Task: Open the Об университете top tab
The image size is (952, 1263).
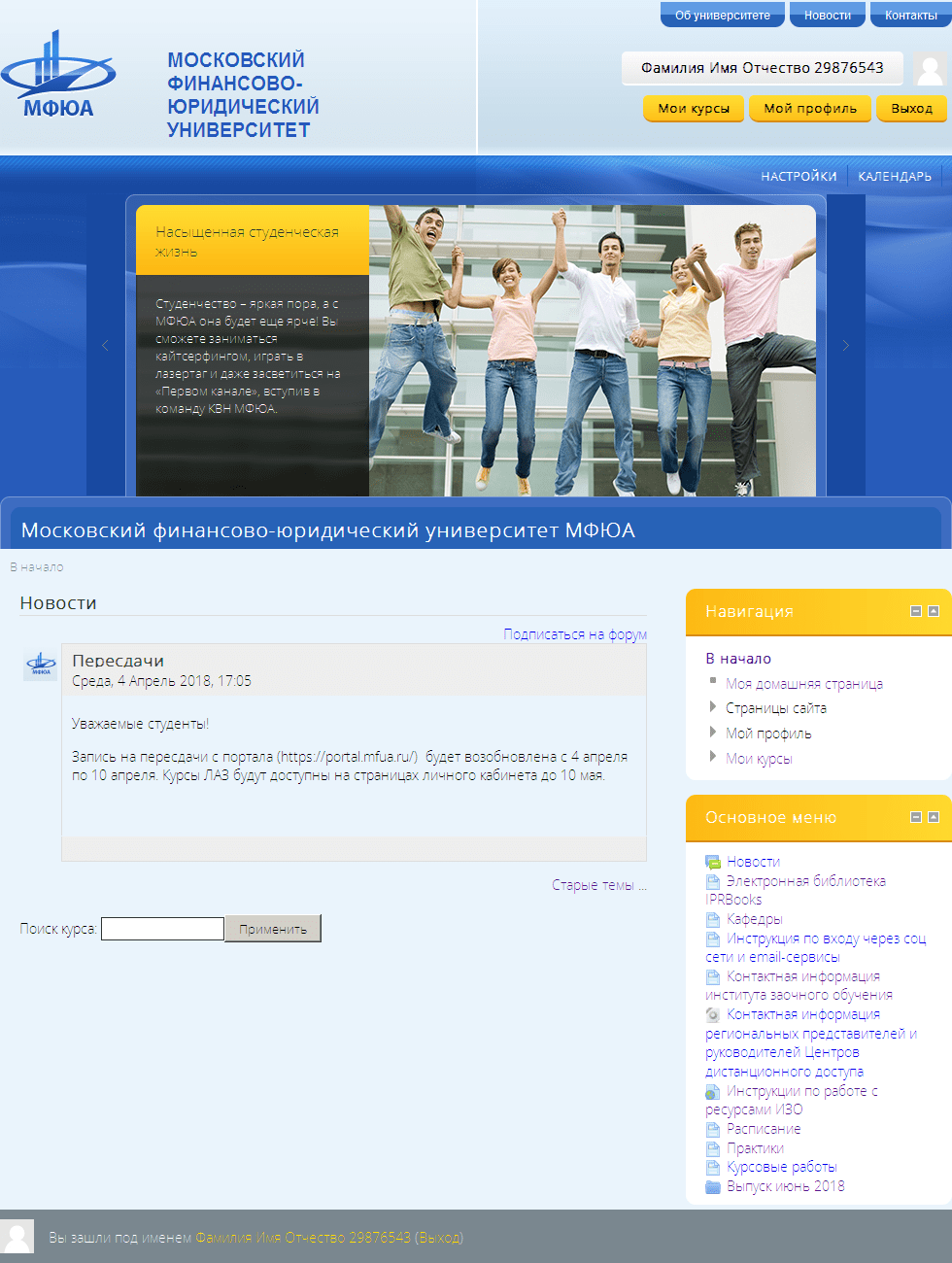Action: pyautogui.click(x=722, y=15)
